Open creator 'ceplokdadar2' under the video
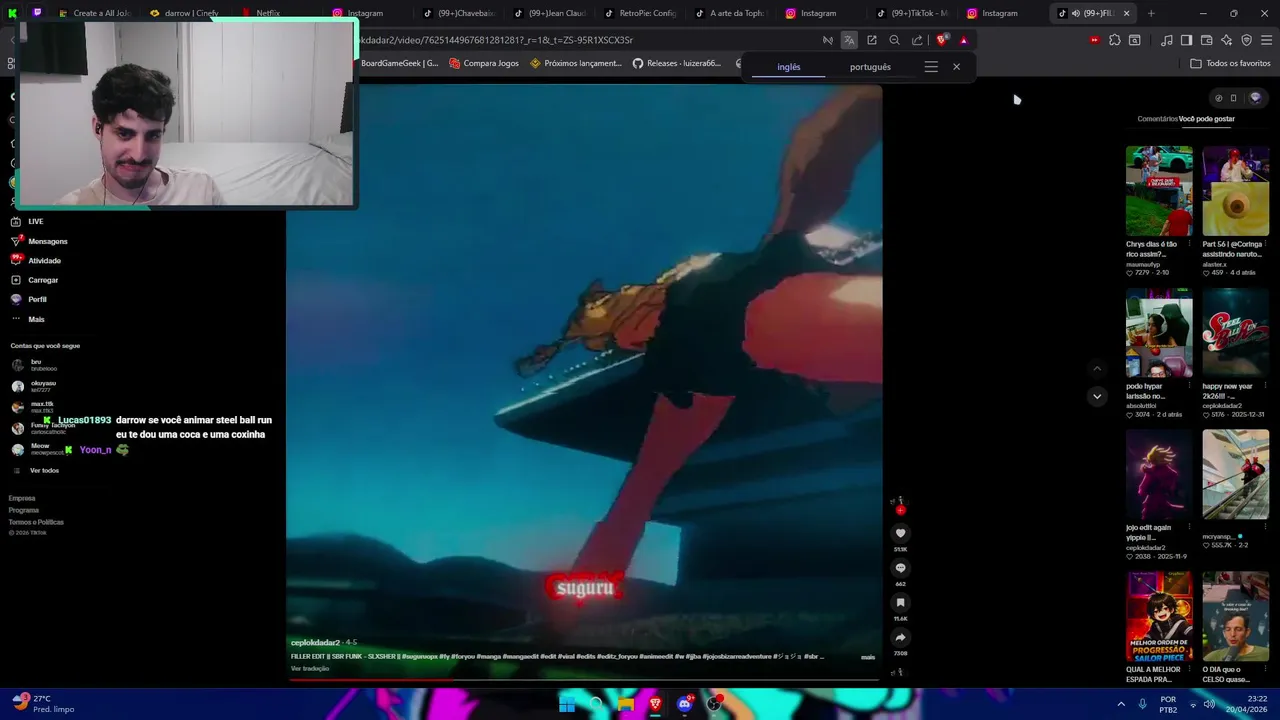Screen dimensions: 1280x720 315,642
